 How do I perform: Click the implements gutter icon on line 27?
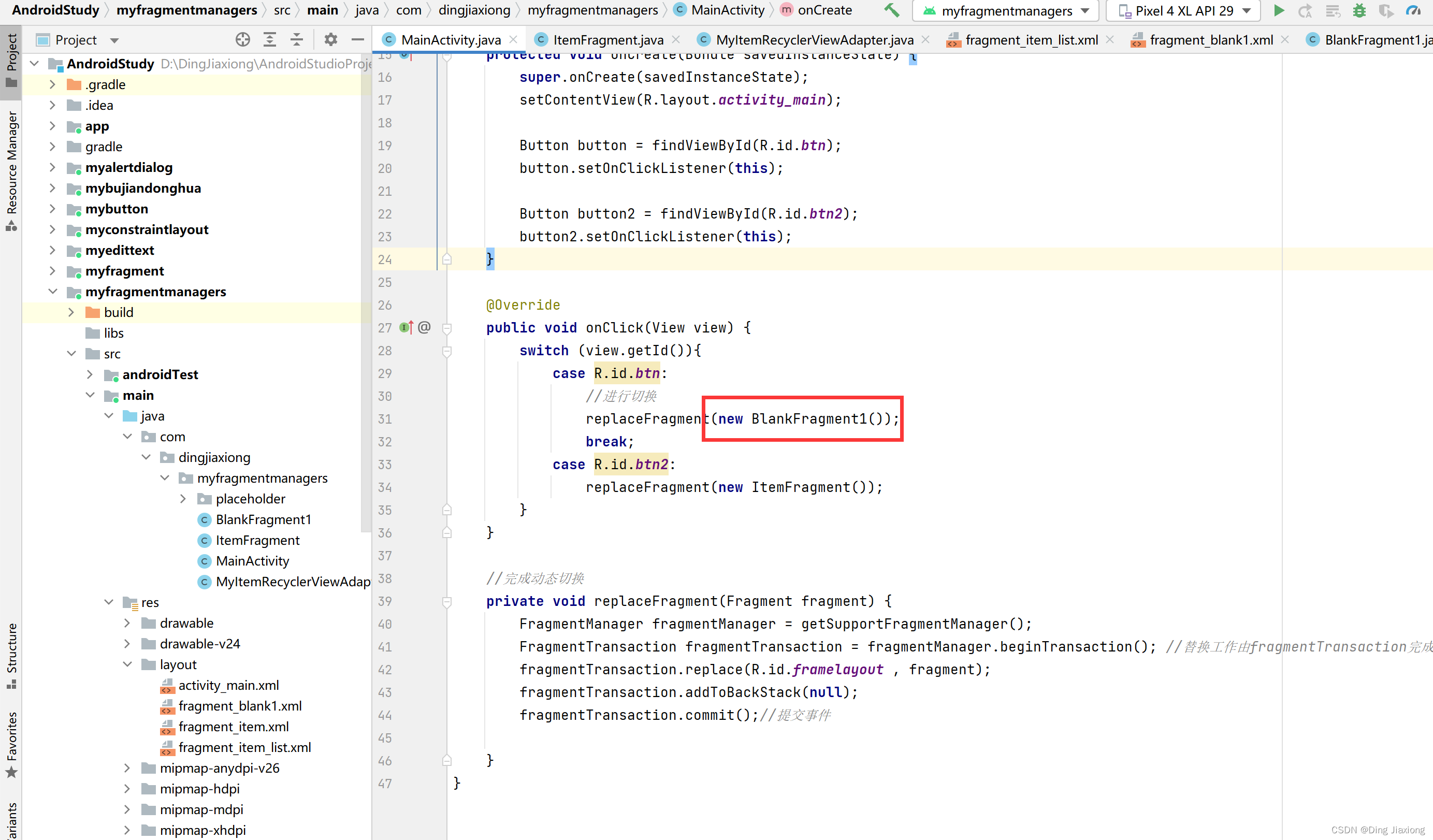tap(406, 327)
